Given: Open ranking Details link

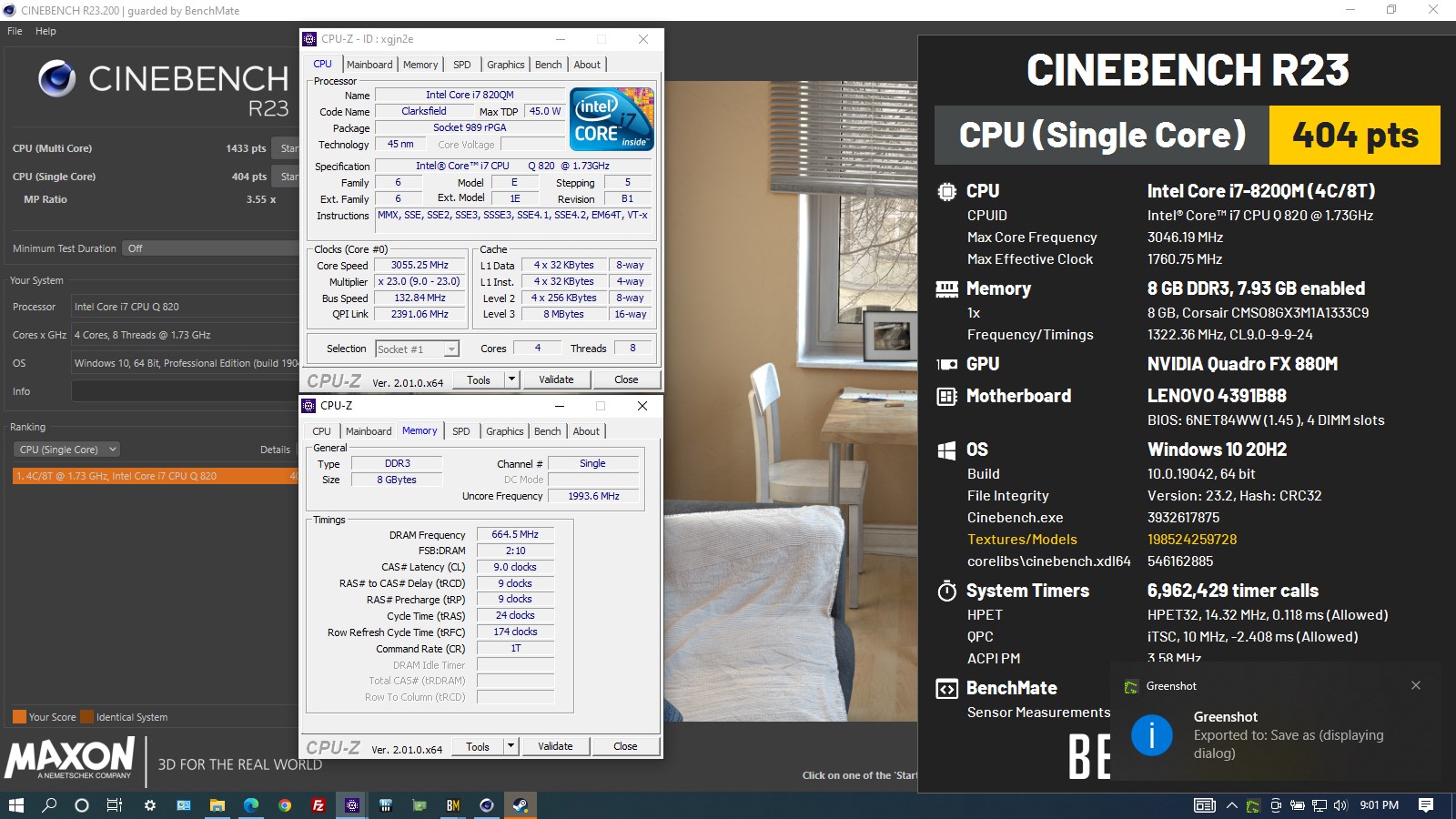Looking at the screenshot, I should [275, 450].
